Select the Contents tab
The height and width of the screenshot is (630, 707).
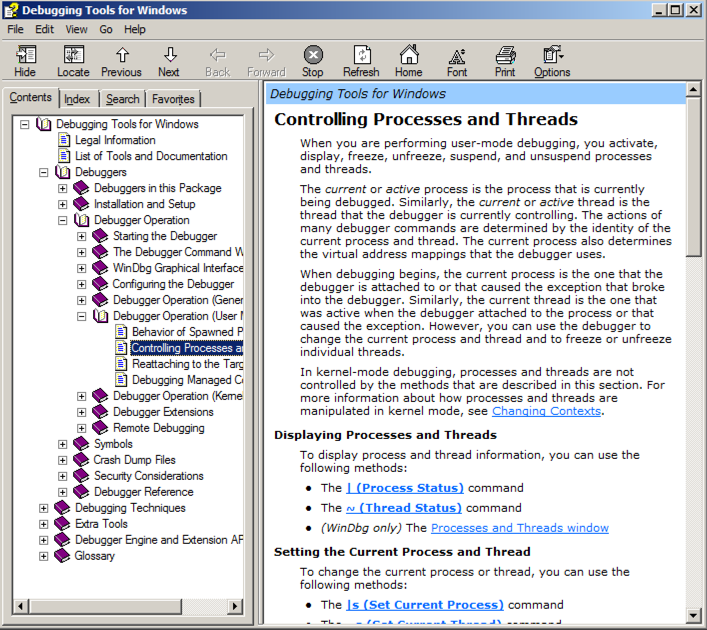click(x=31, y=97)
